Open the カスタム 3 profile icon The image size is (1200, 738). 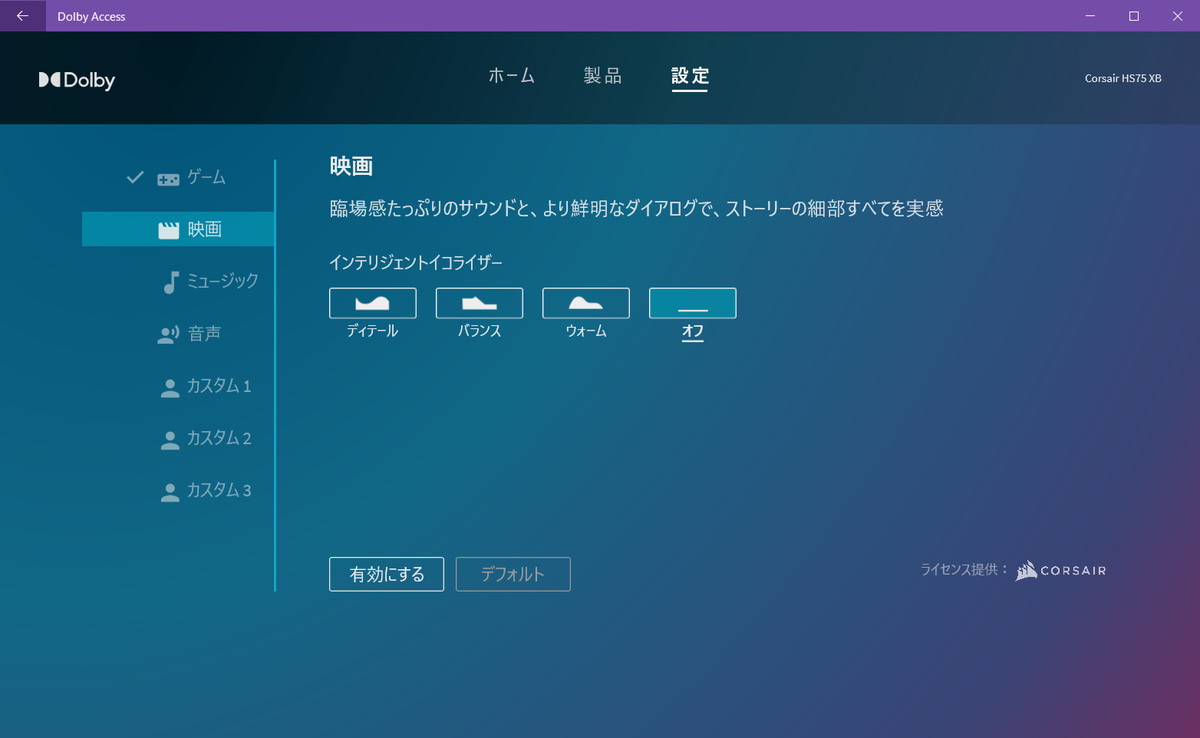[170, 492]
